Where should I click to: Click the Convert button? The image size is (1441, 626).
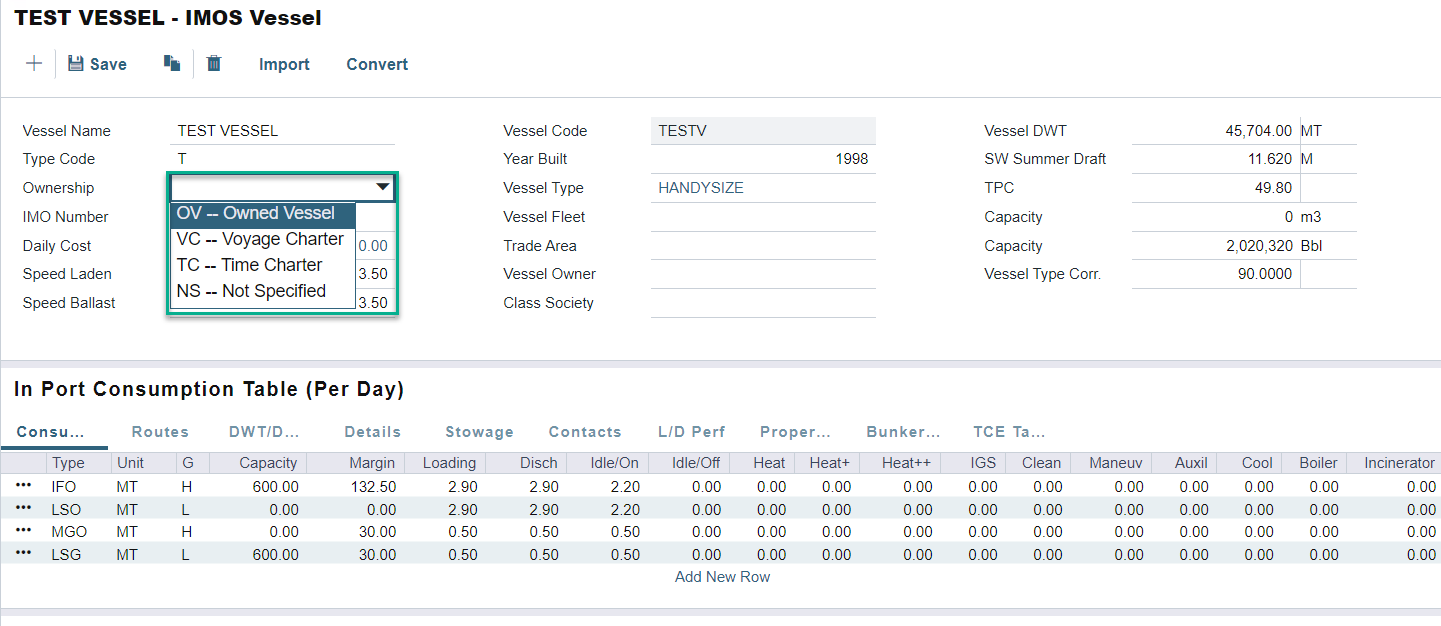pyautogui.click(x=377, y=63)
